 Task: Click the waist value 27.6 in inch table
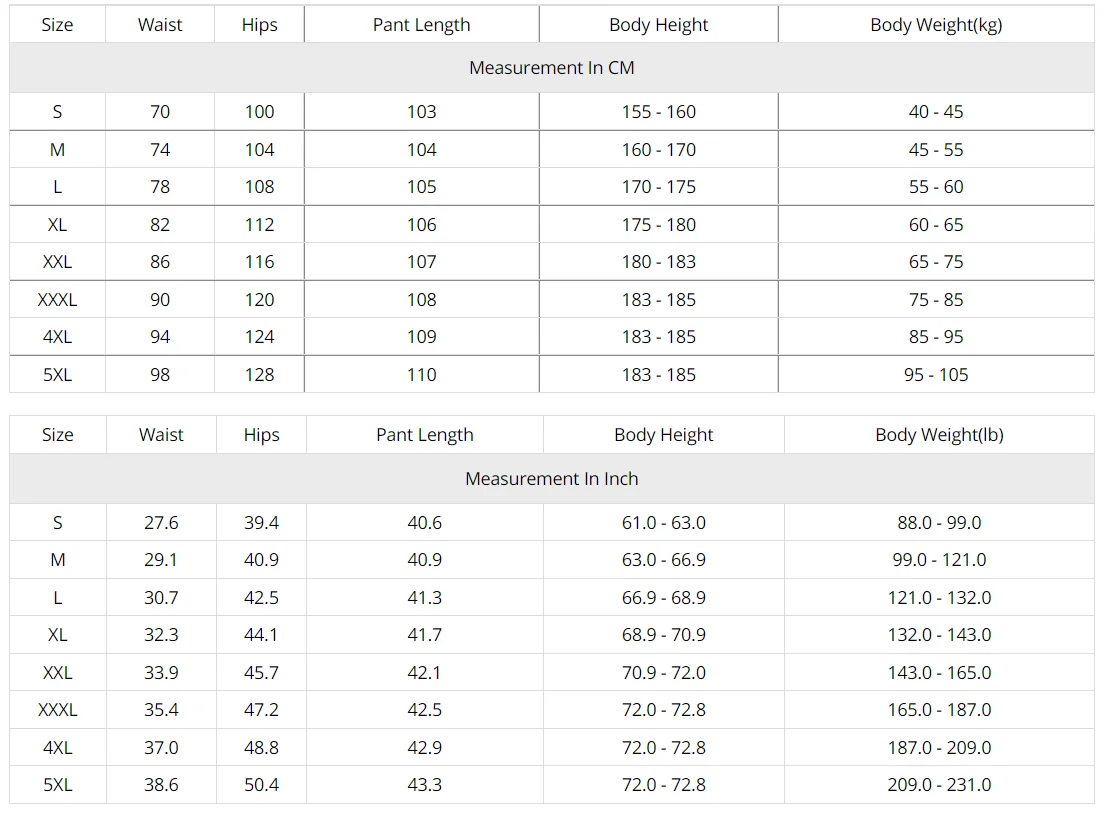(x=162, y=522)
